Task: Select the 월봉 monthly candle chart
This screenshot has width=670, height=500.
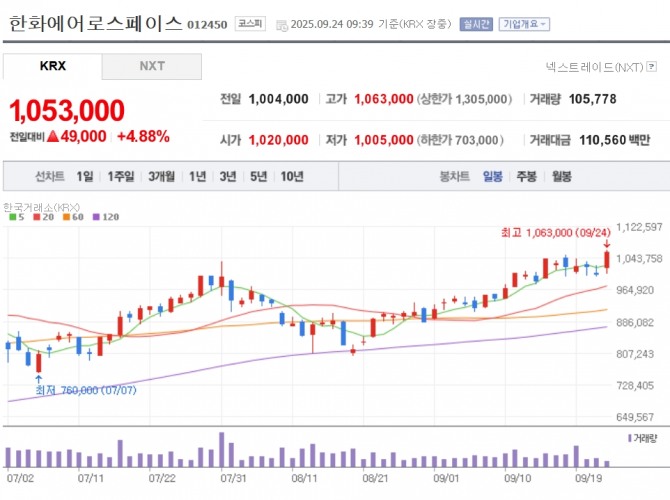Action: [561, 176]
